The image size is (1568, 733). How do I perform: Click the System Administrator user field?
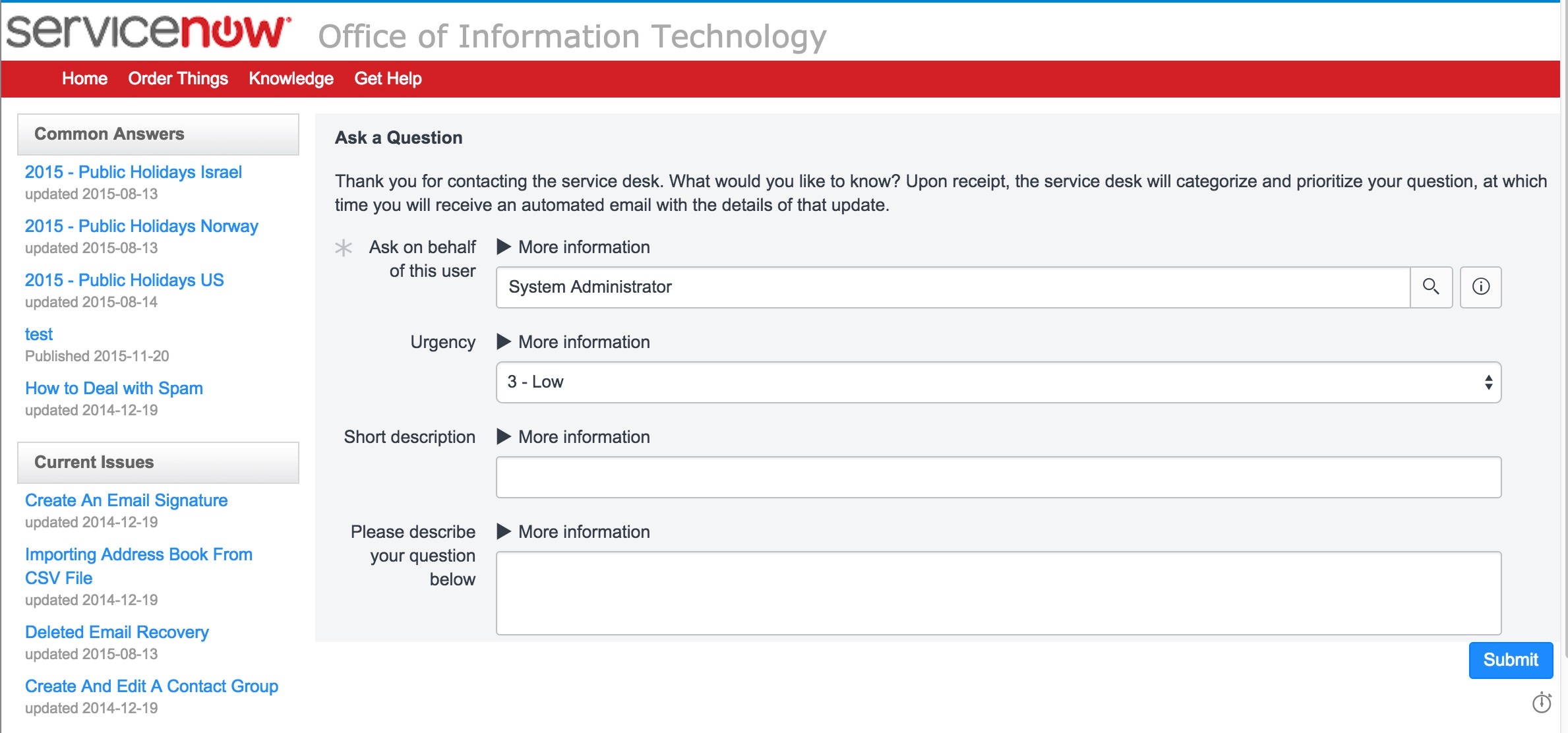[953, 287]
